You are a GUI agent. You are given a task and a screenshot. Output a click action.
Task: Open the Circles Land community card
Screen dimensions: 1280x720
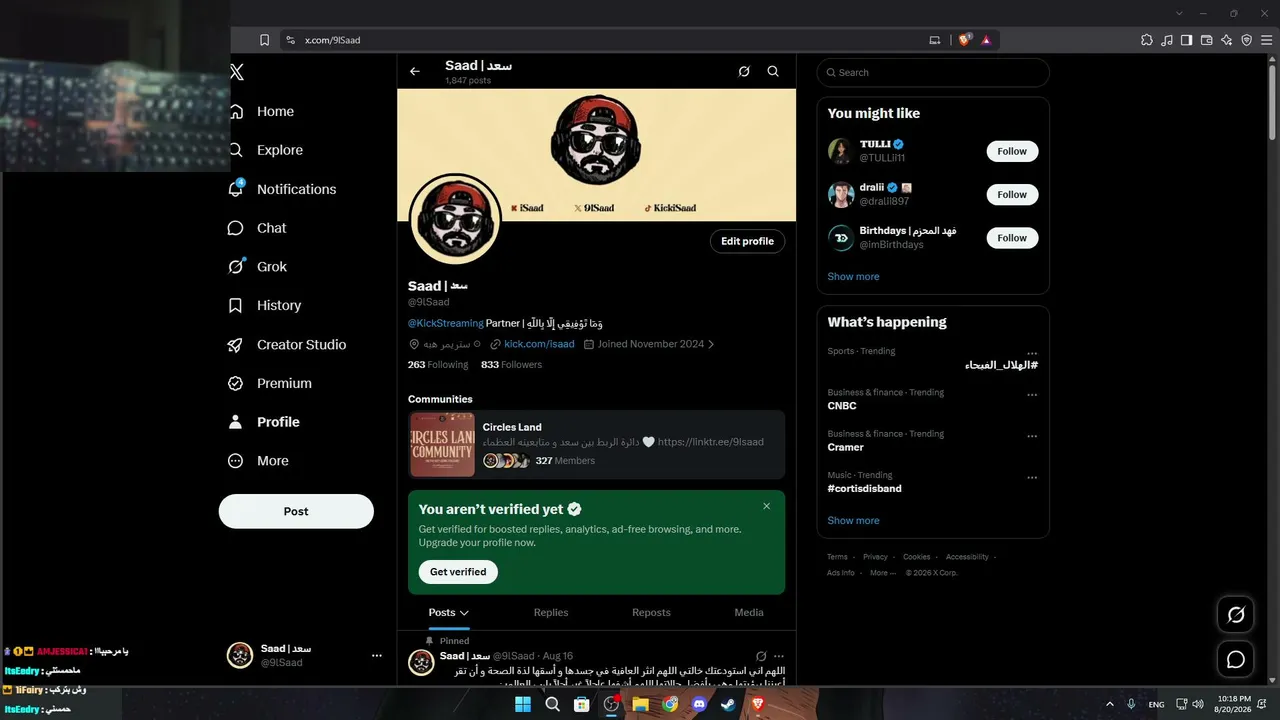[596, 445]
